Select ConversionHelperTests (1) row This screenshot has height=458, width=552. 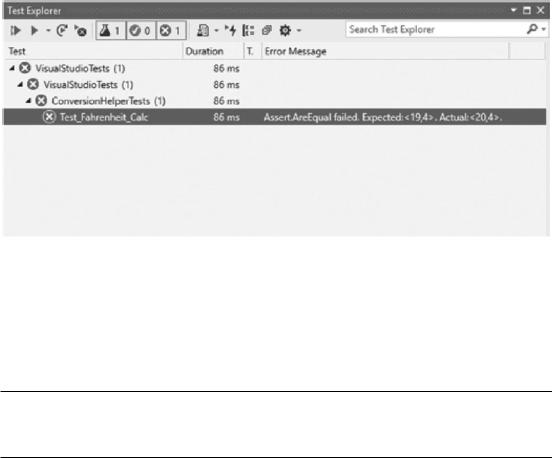(274, 101)
